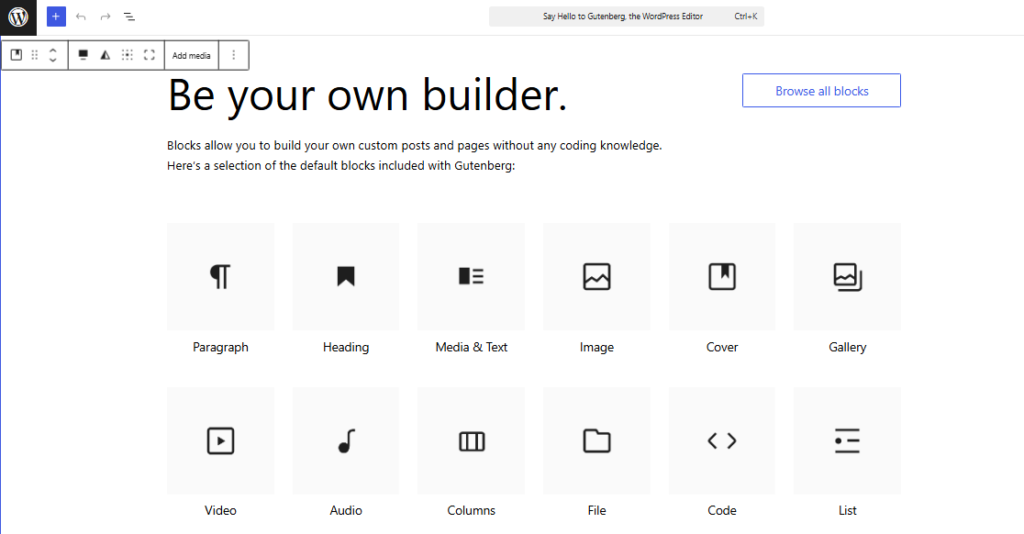Viewport: 1024px width, 534px height.
Task: Click the block drag handle icon
Action: (x=35, y=55)
